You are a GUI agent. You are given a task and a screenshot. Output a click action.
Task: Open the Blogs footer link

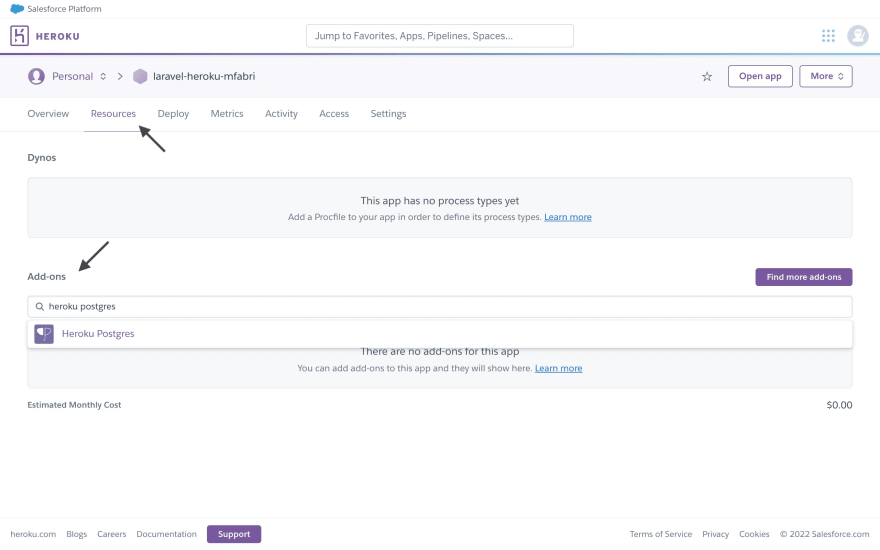pos(76,534)
